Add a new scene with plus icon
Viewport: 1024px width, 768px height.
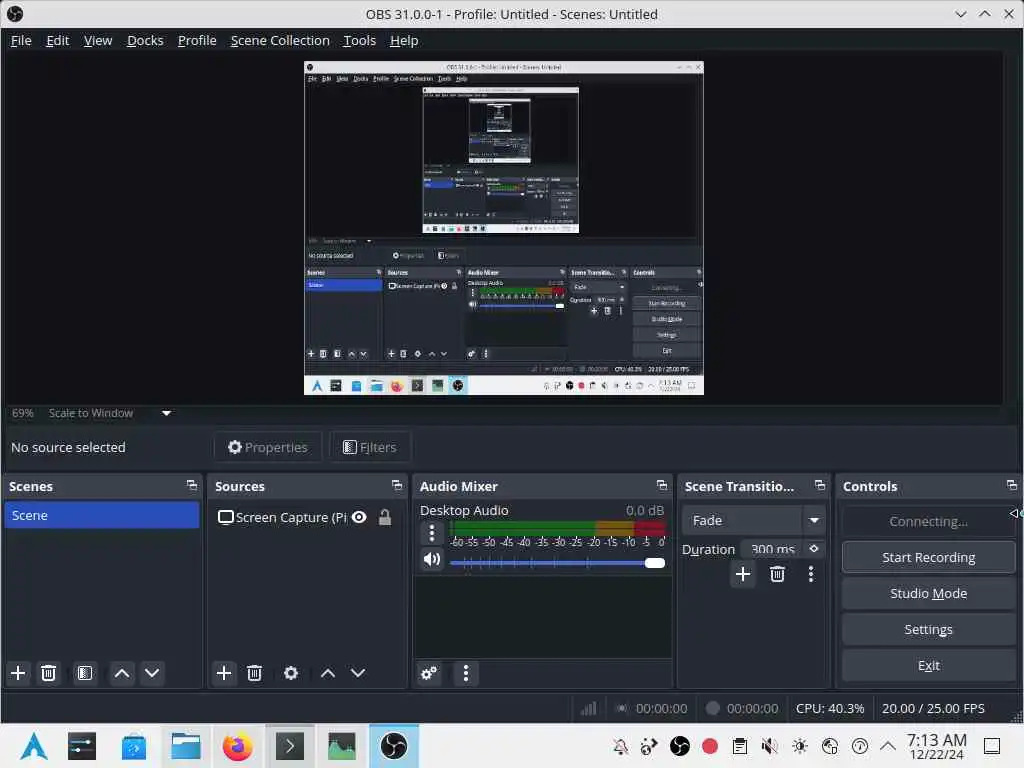[x=18, y=673]
